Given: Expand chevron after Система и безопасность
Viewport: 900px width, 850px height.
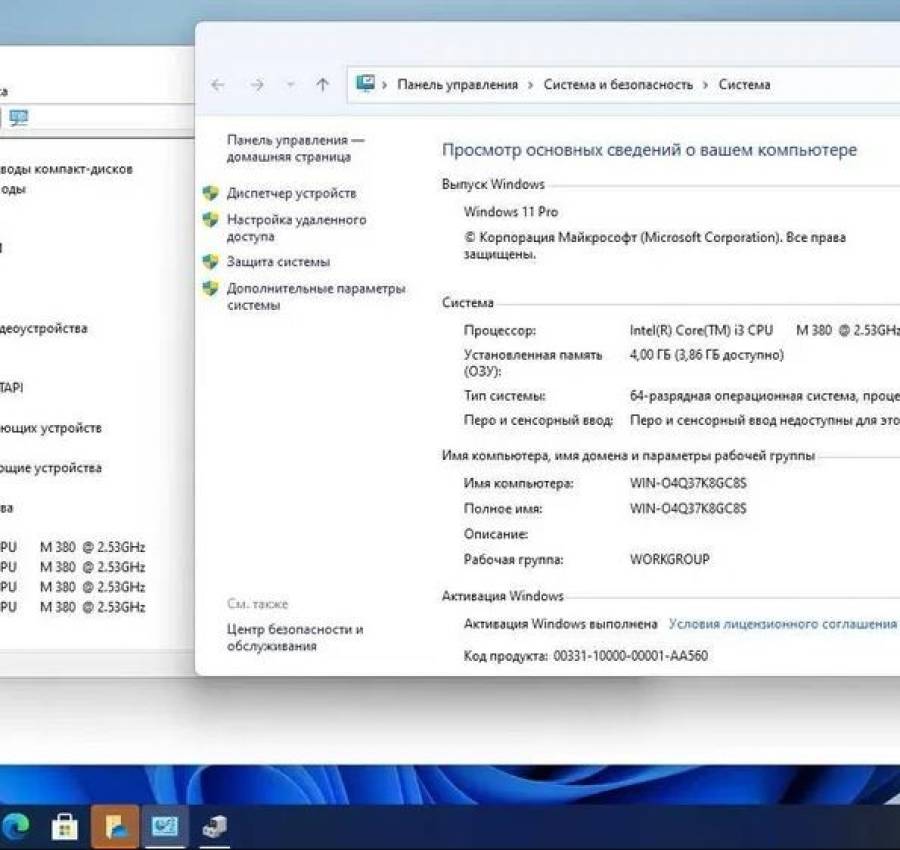Looking at the screenshot, I should coord(706,85).
